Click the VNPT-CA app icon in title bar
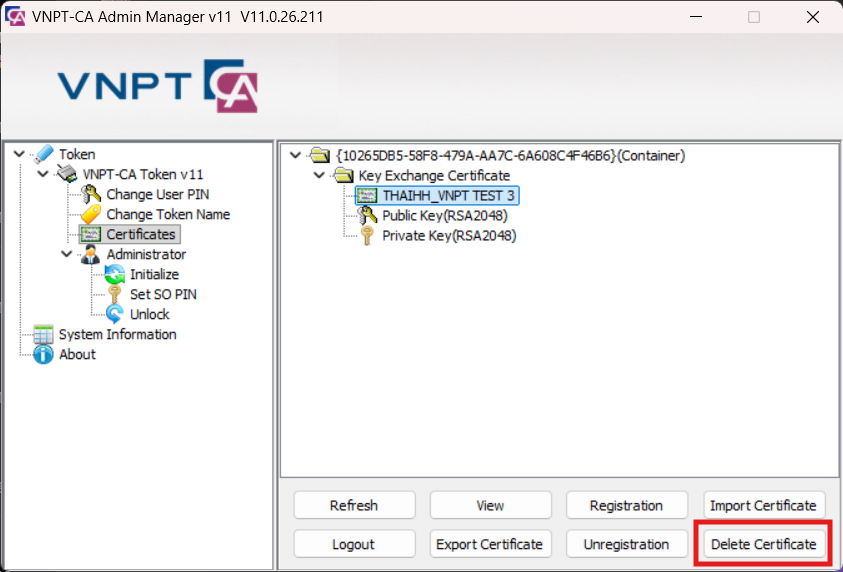The image size is (843, 572). coord(15,17)
